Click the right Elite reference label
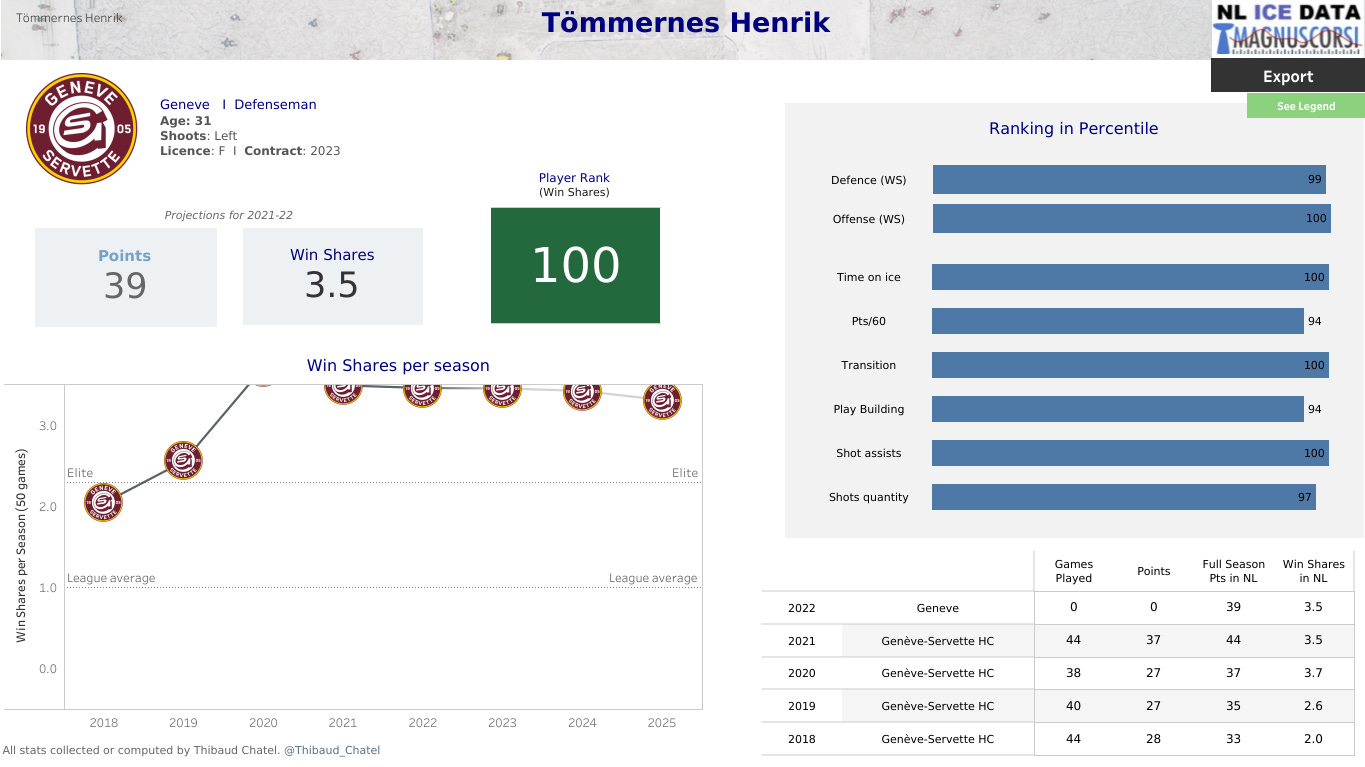The image size is (1365, 767). click(685, 473)
